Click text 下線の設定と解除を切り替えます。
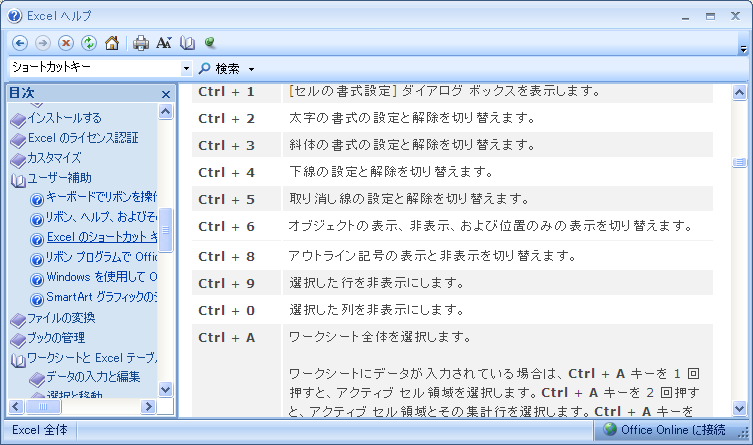This screenshot has width=753, height=445. (391, 172)
